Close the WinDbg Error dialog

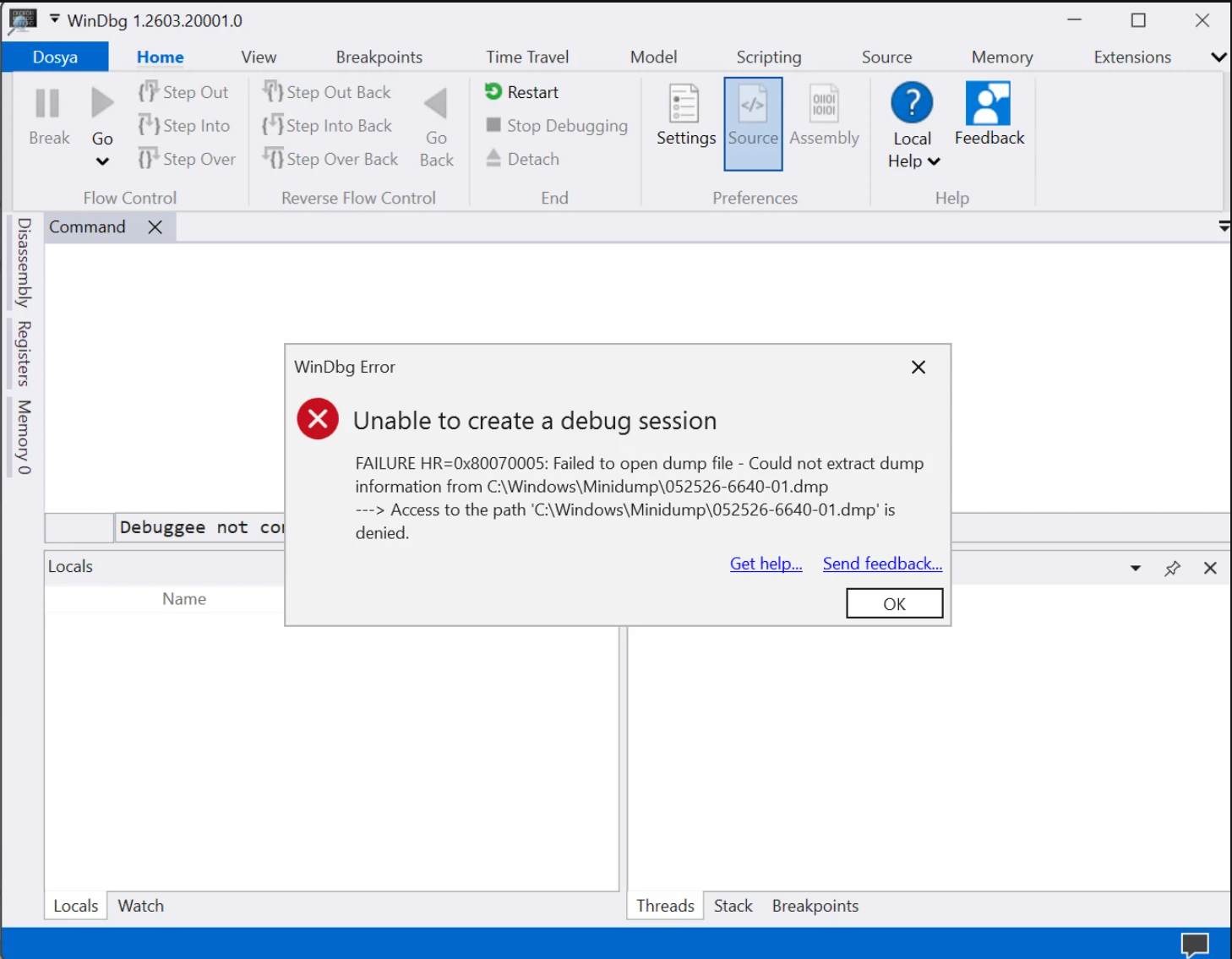click(919, 368)
